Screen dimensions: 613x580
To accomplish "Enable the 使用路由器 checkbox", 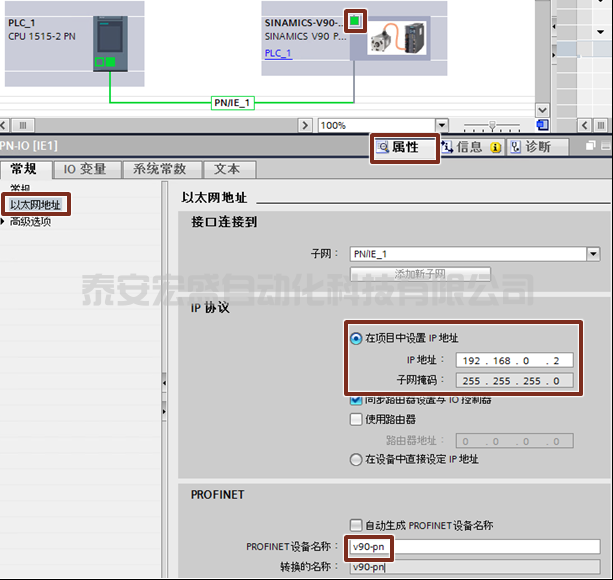I will [356, 419].
